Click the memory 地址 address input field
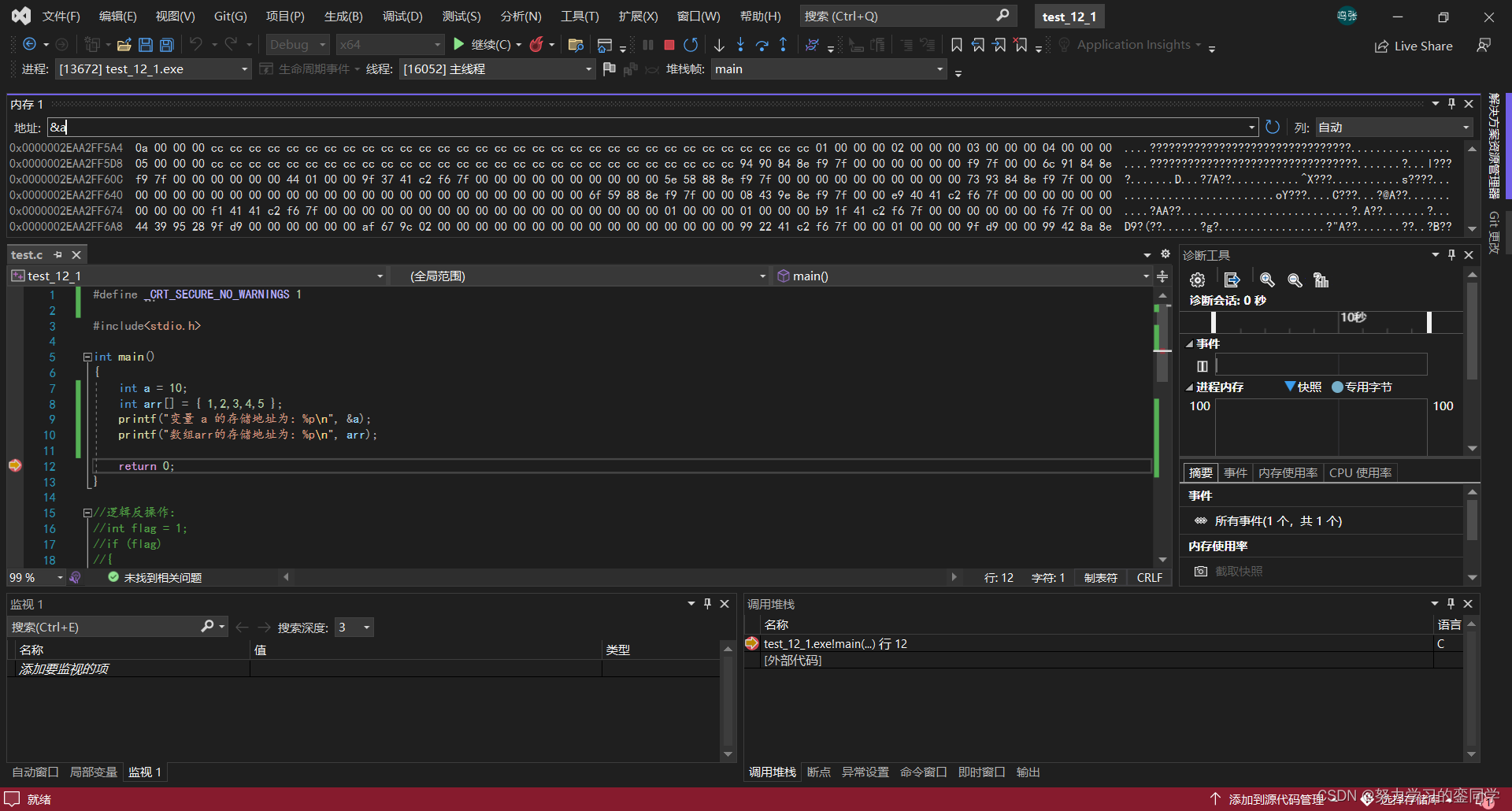Screen dimensions: 1512x811 pos(646,127)
